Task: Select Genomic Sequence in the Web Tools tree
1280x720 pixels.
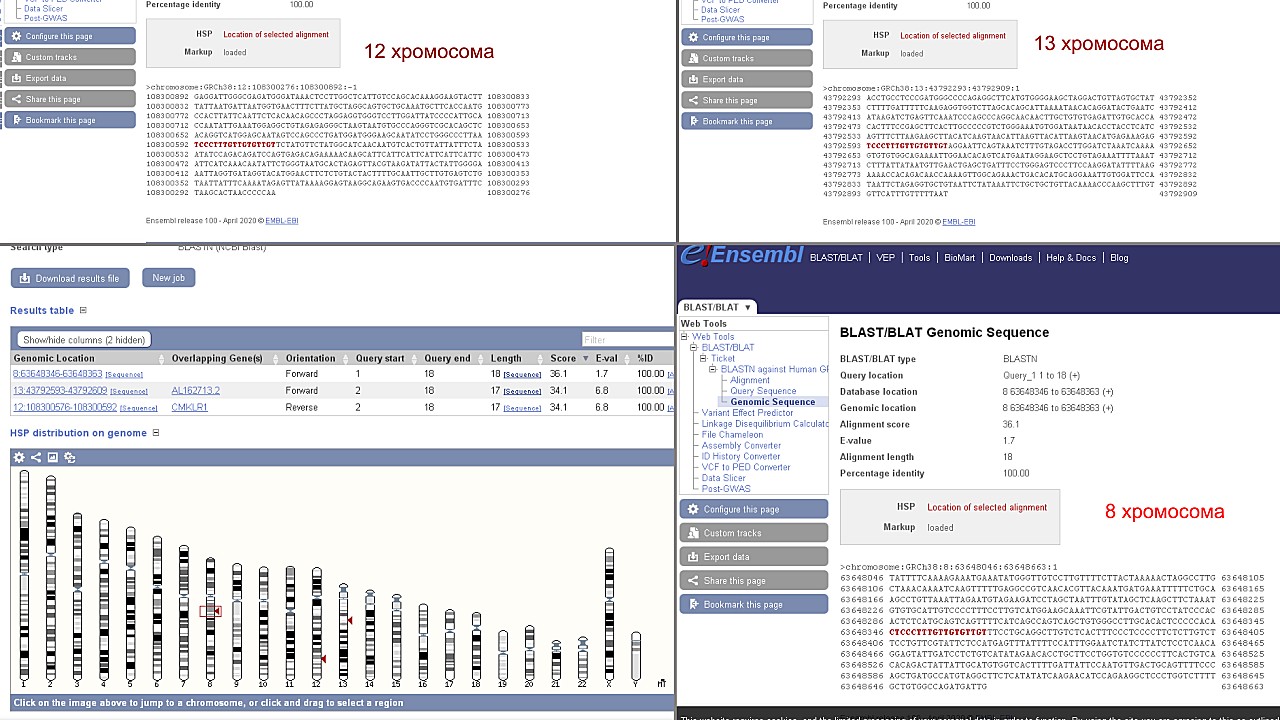Action: point(772,402)
